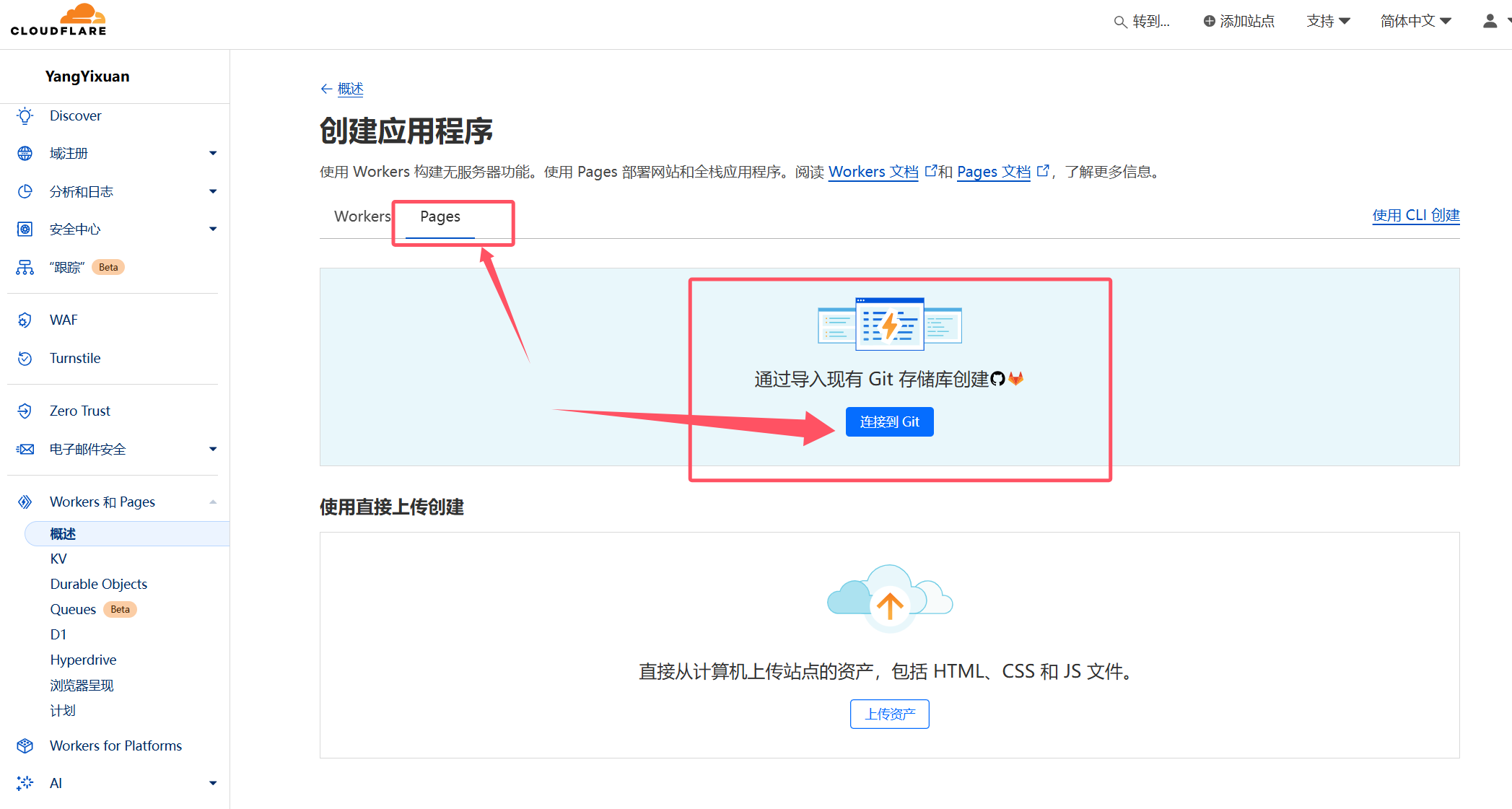Select 概述 under Workers 和 Pages
The width and height of the screenshot is (1512, 809).
click(127, 533)
